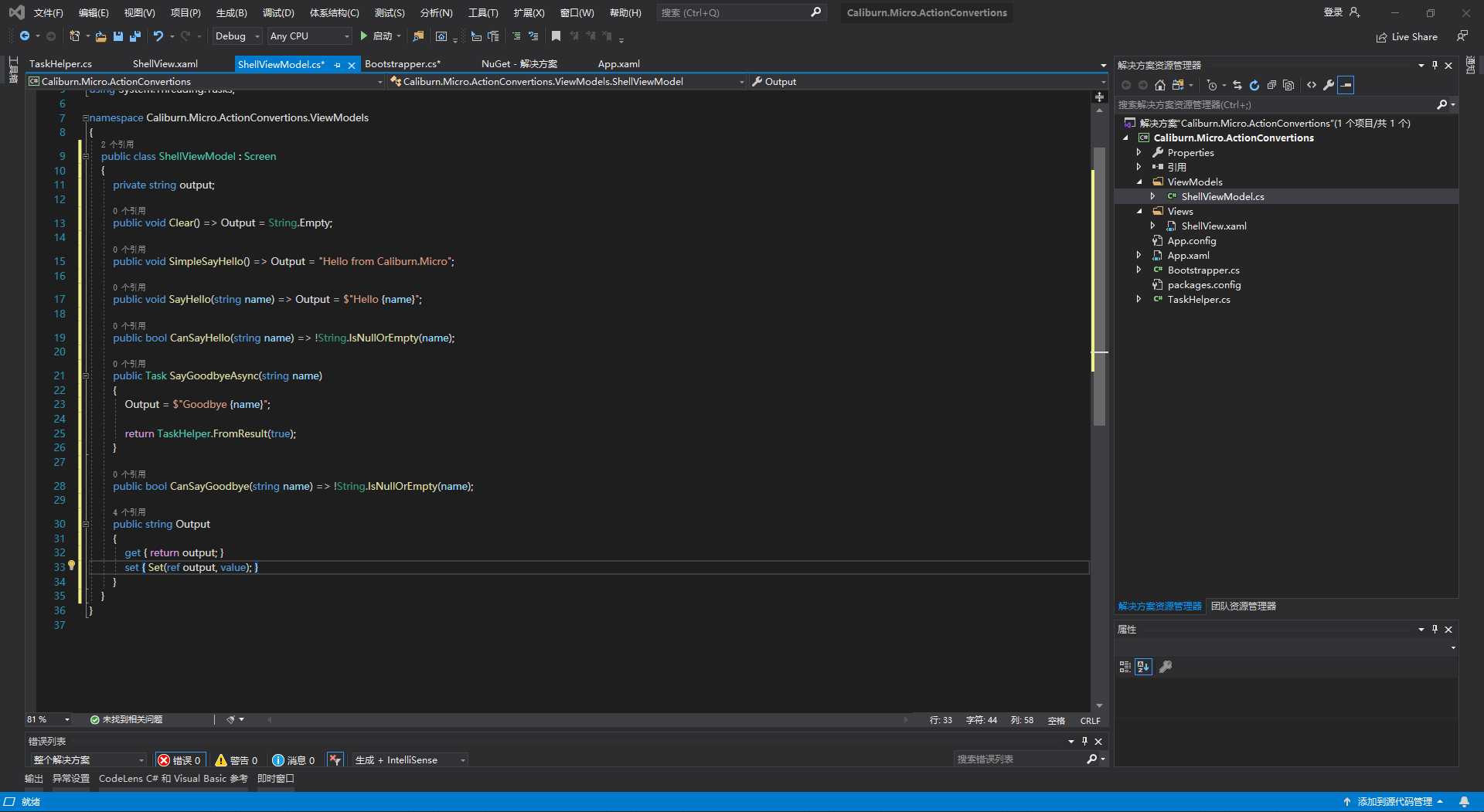Toggle auto-hide pin on Solution Explorer panel

1435,66
